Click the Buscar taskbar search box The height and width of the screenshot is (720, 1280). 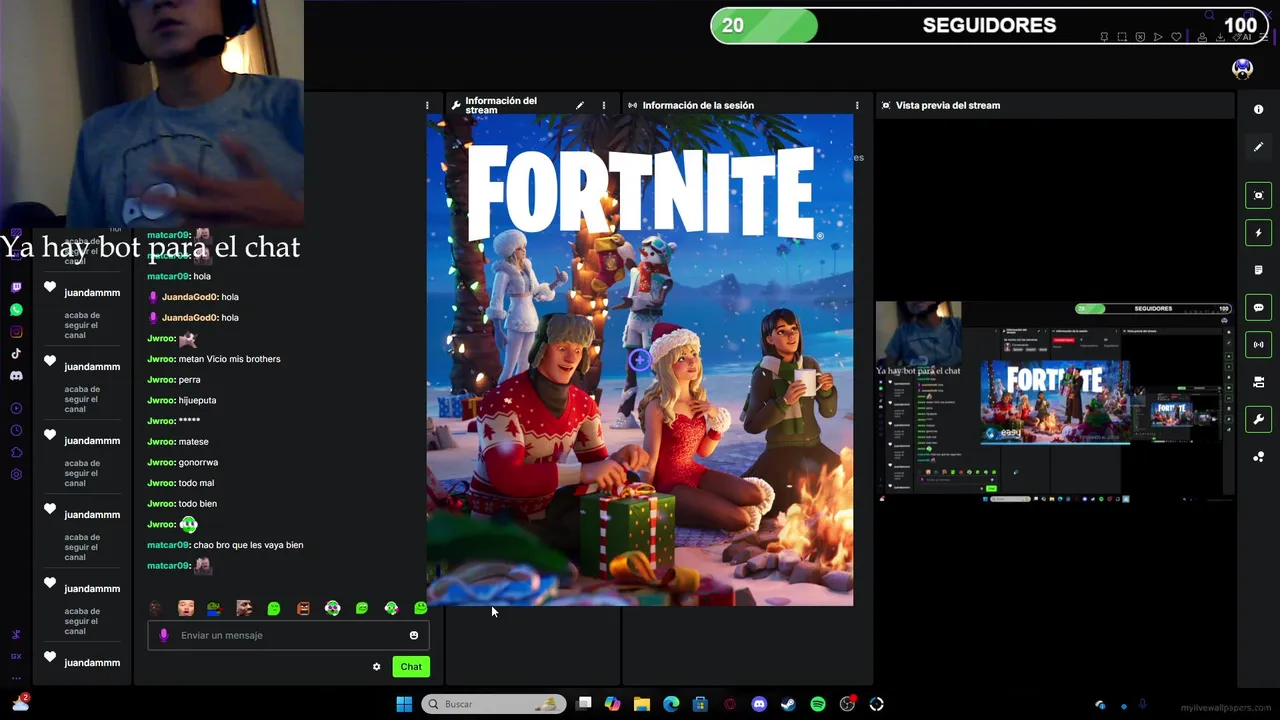click(494, 704)
